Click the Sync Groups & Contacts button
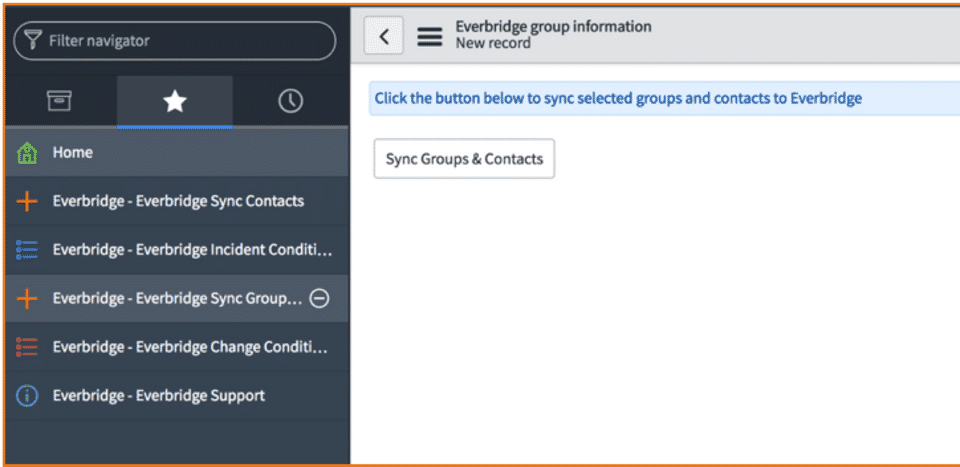 [464, 159]
